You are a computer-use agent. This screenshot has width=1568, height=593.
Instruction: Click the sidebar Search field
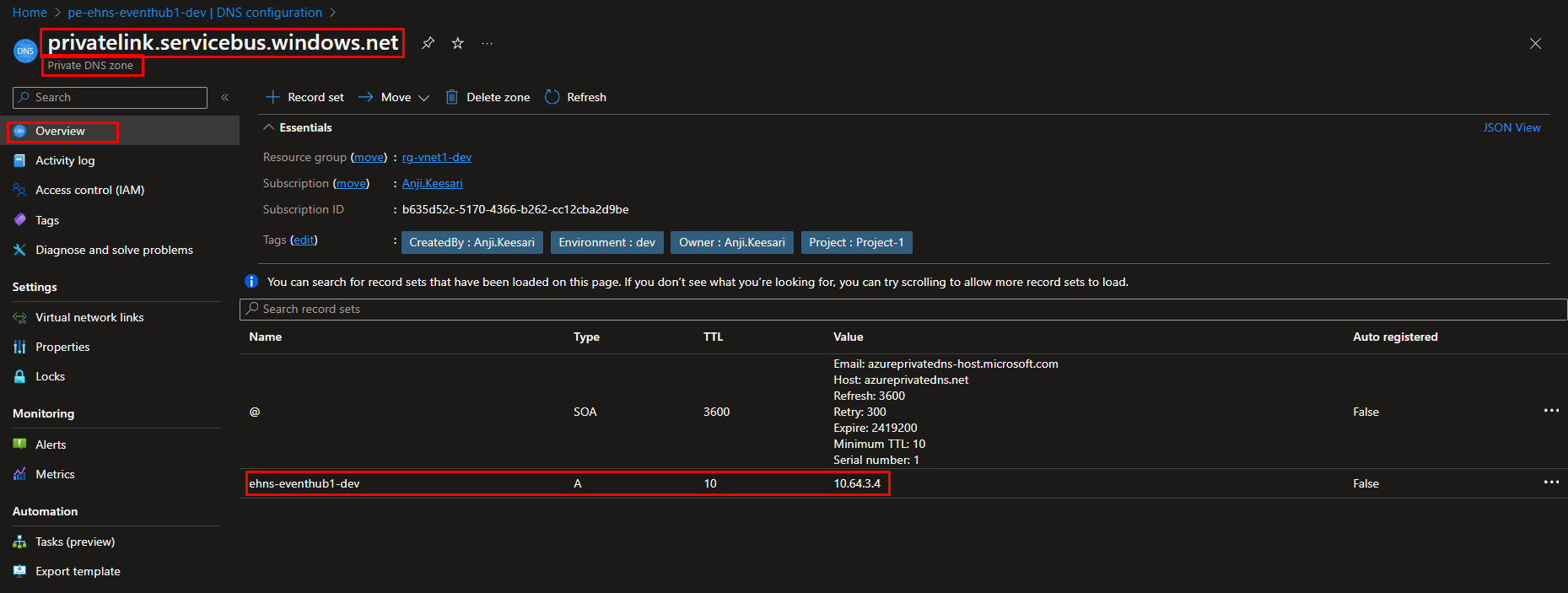click(x=110, y=98)
